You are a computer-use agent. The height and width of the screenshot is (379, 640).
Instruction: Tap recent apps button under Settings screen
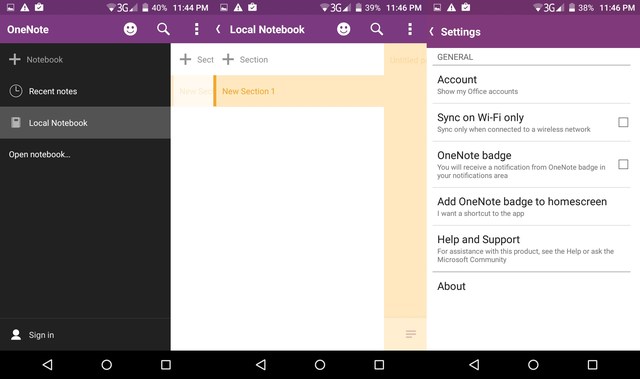click(x=592, y=364)
